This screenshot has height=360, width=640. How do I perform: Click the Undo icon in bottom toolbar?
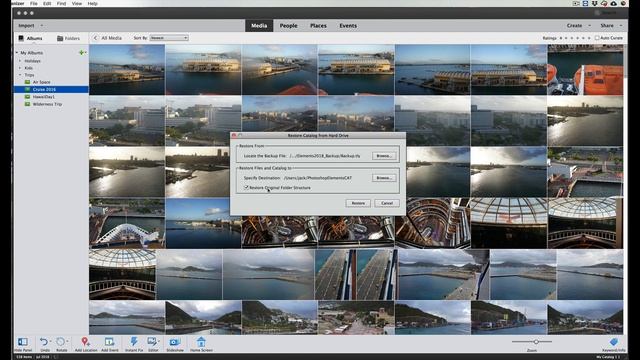click(x=44, y=342)
